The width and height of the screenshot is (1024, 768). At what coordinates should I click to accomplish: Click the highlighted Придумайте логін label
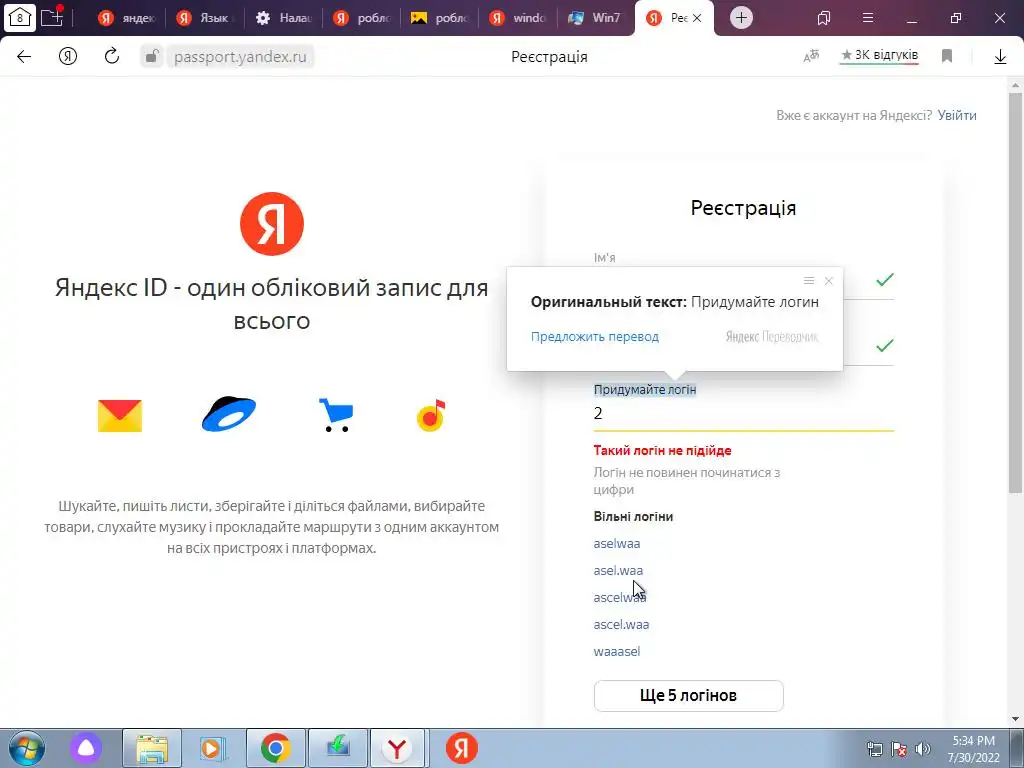(x=645, y=390)
